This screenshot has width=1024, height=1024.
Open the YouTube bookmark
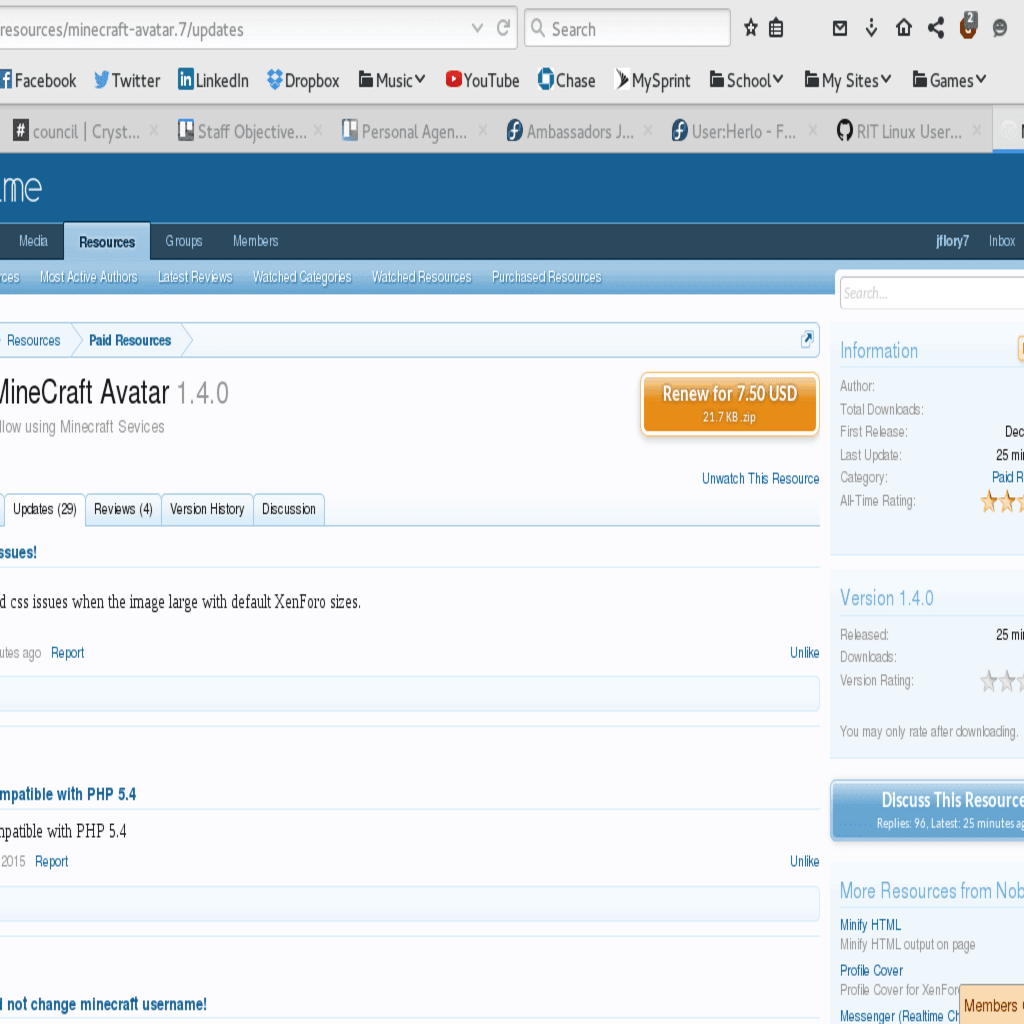point(483,80)
